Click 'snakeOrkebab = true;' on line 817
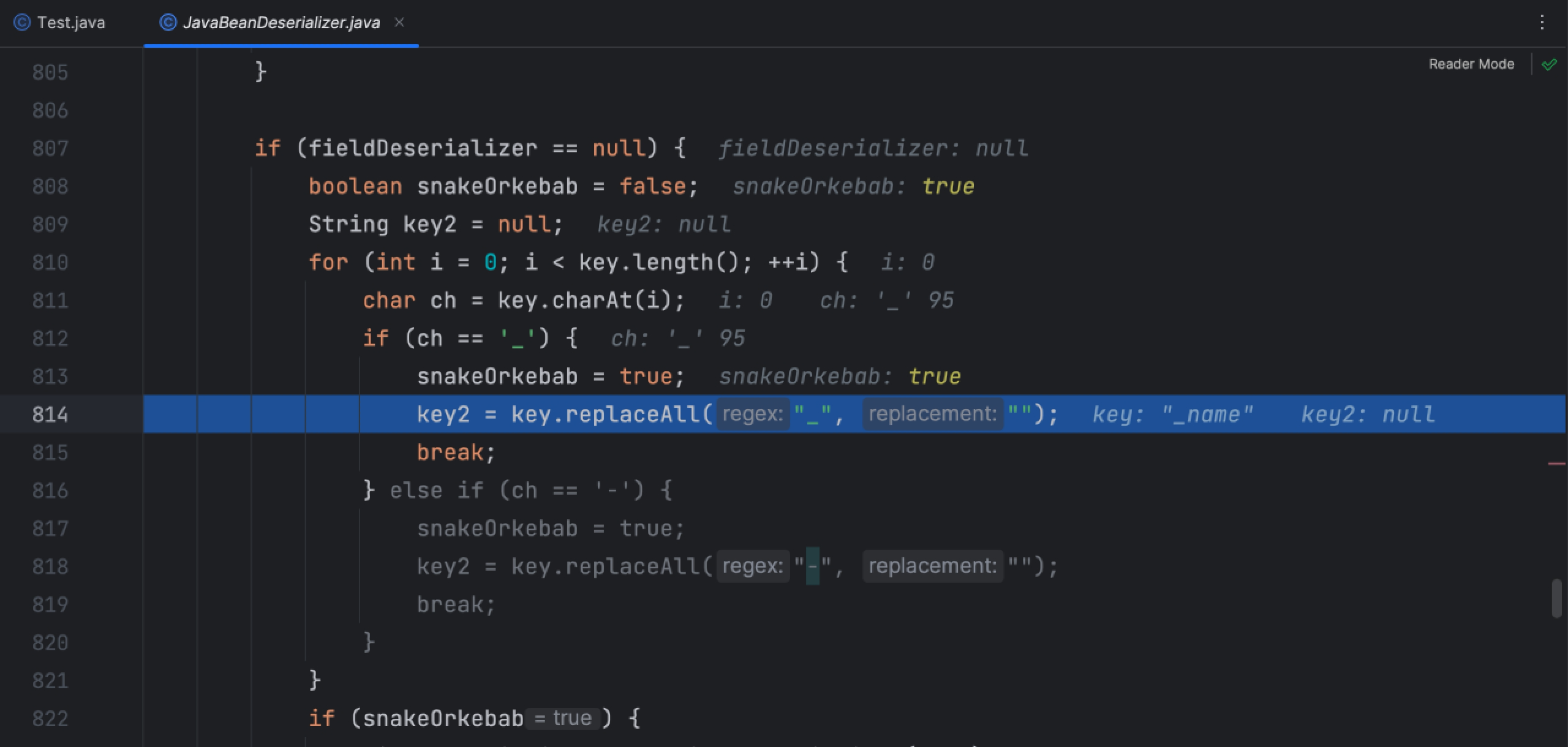 point(551,528)
